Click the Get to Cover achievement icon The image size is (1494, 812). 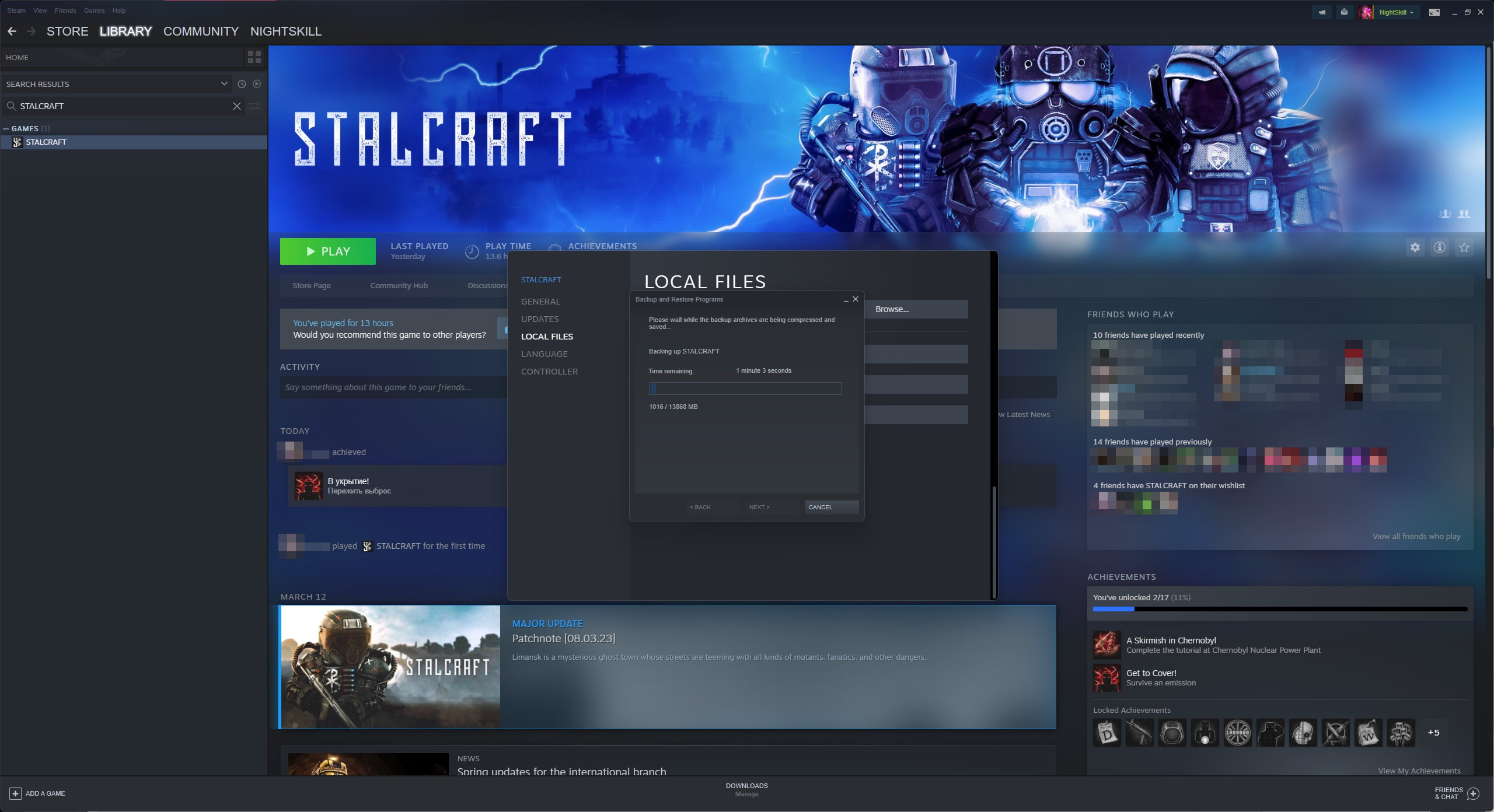[x=1107, y=677]
